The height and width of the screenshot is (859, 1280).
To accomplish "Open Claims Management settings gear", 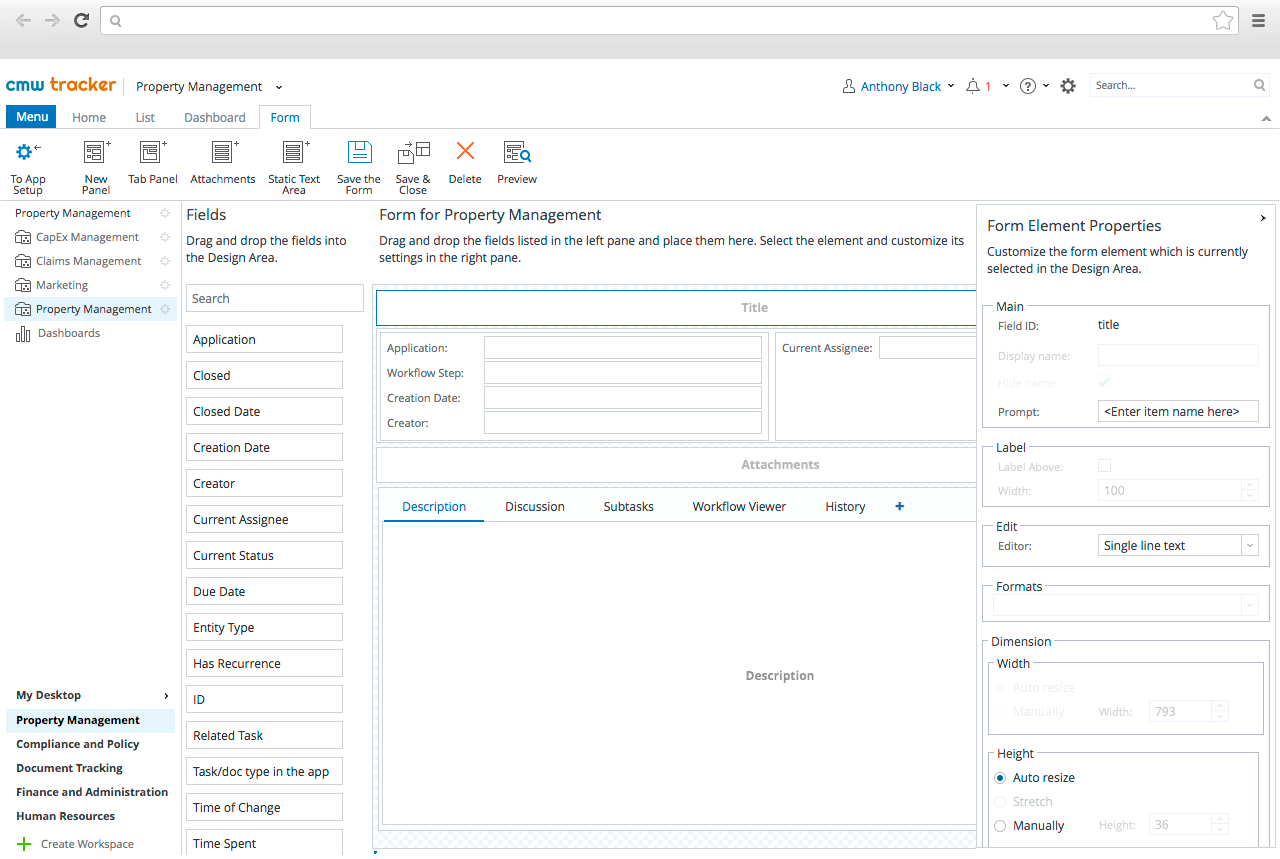I will point(165,261).
